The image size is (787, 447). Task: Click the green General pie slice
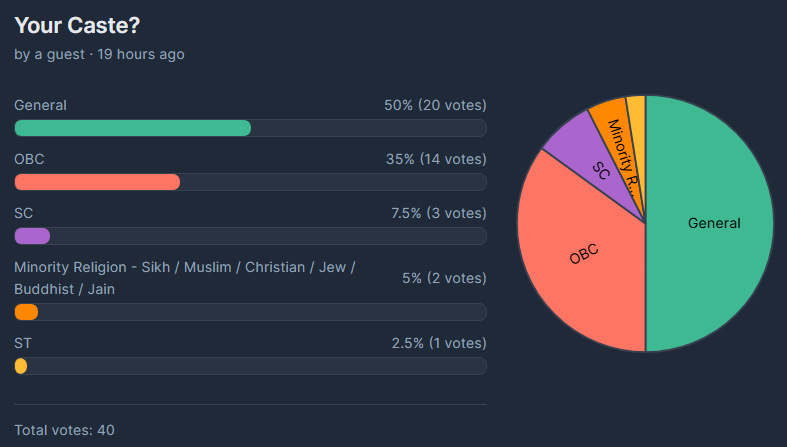712,223
